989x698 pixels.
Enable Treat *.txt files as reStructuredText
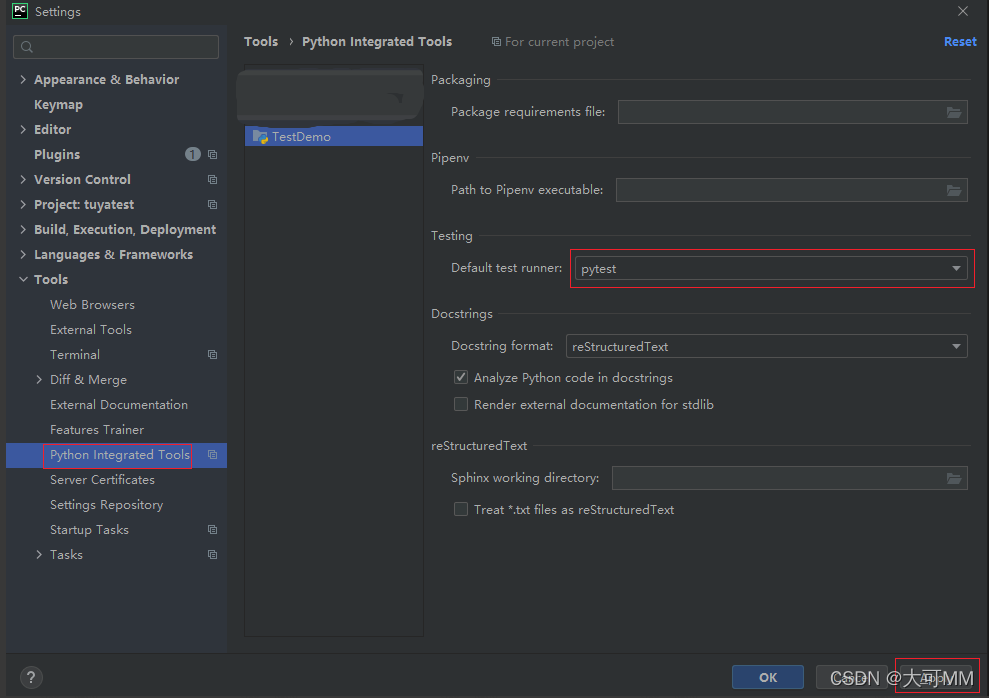click(461, 509)
